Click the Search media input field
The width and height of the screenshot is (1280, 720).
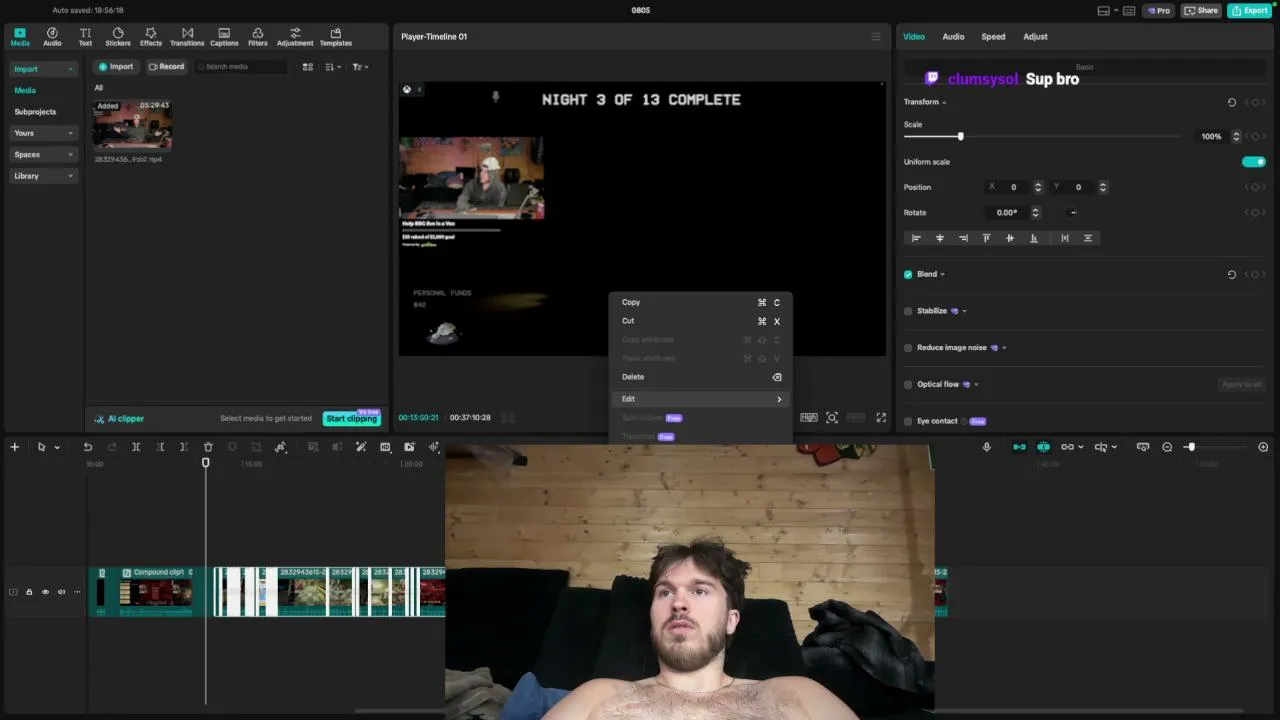[241, 67]
